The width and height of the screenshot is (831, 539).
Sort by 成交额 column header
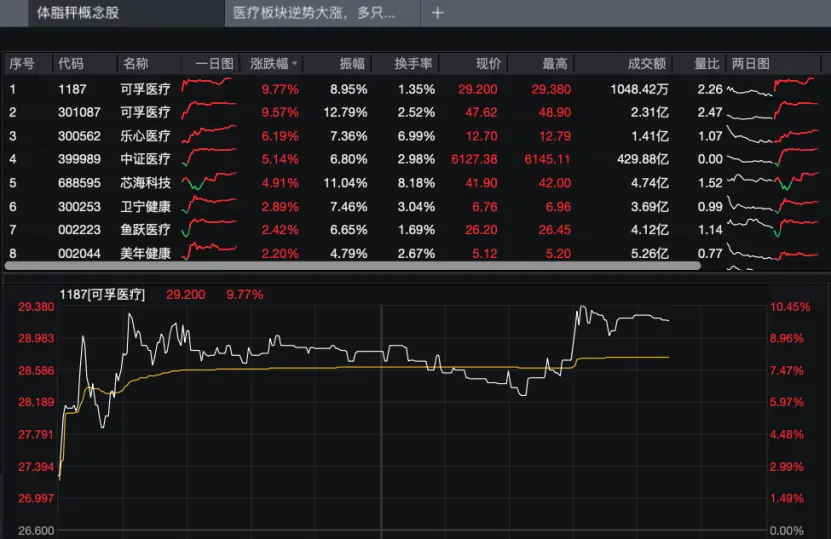[x=647, y=64]
